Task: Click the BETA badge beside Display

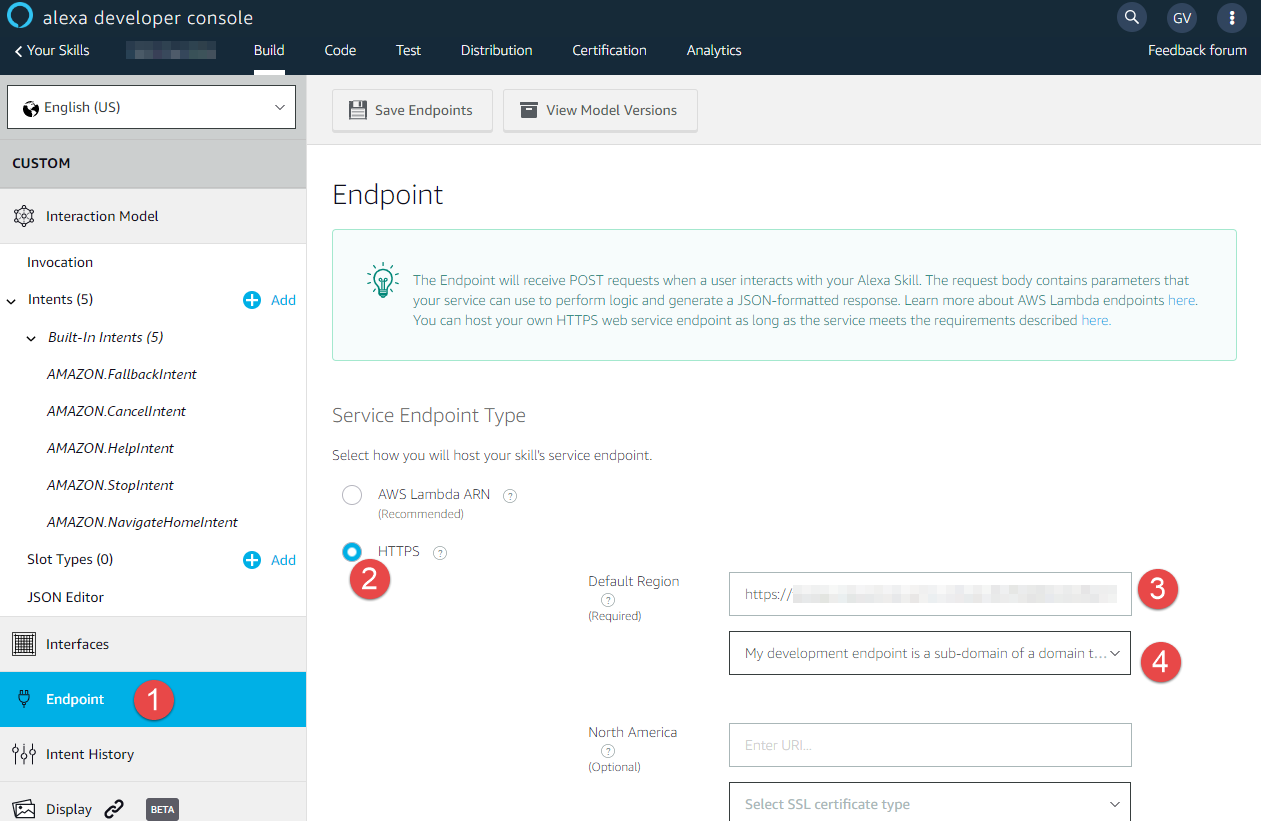Action: 162,809
